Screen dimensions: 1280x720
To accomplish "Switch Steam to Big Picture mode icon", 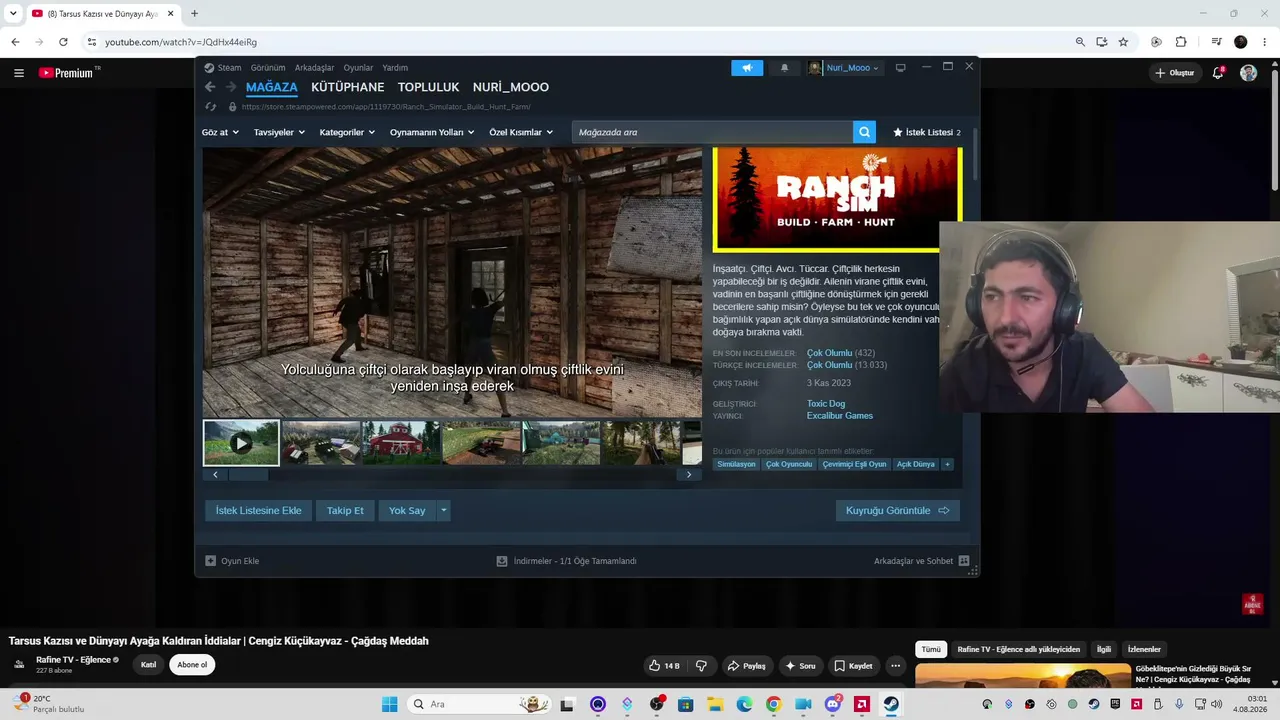I will click(x=900, y=68).
